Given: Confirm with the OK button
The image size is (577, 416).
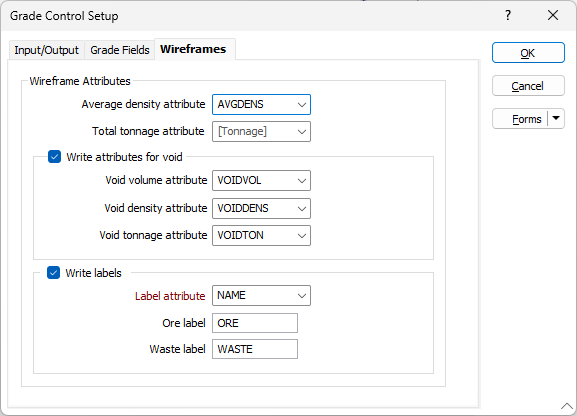Looking at the screenshot, I should pyautogui.click(x=528, y=53).
